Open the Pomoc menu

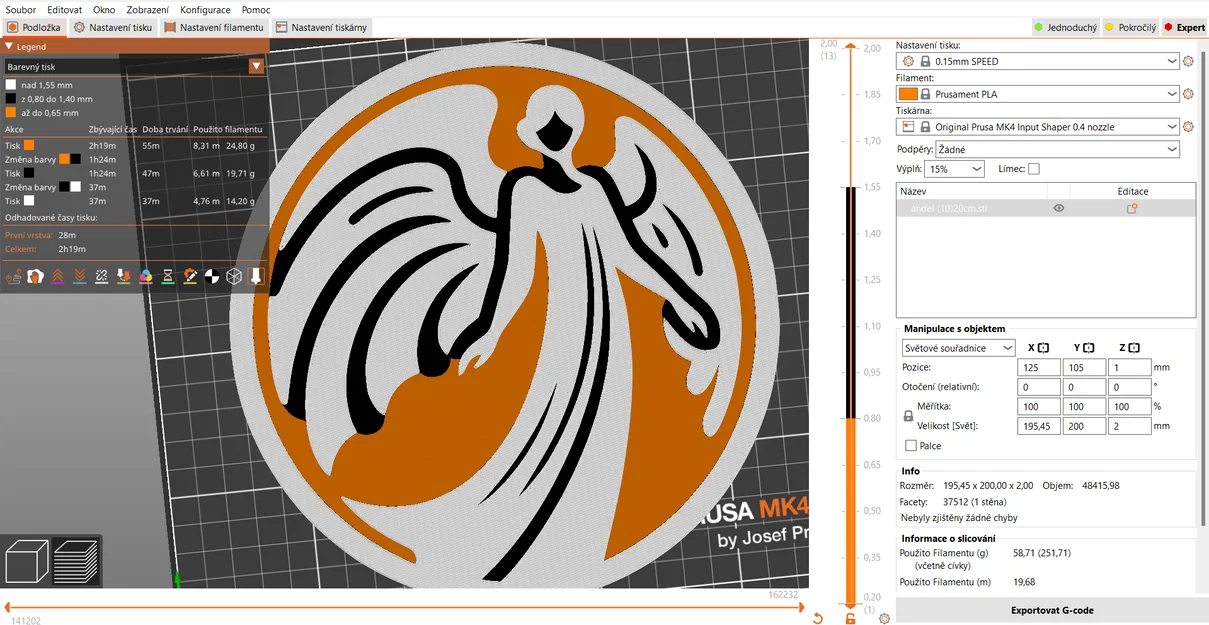(256, 9)
